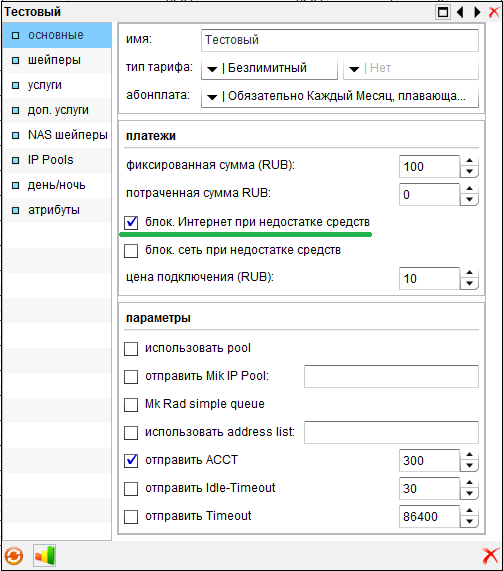The width and height of the screenshot is (503, 571).
Task: Click the maximize square icon in title bar
Action: coord(443,12)
